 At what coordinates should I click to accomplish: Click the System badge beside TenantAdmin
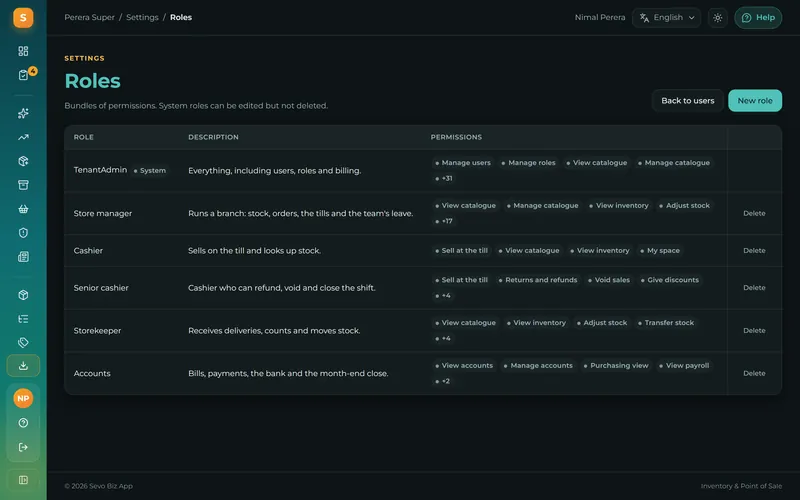149,170
